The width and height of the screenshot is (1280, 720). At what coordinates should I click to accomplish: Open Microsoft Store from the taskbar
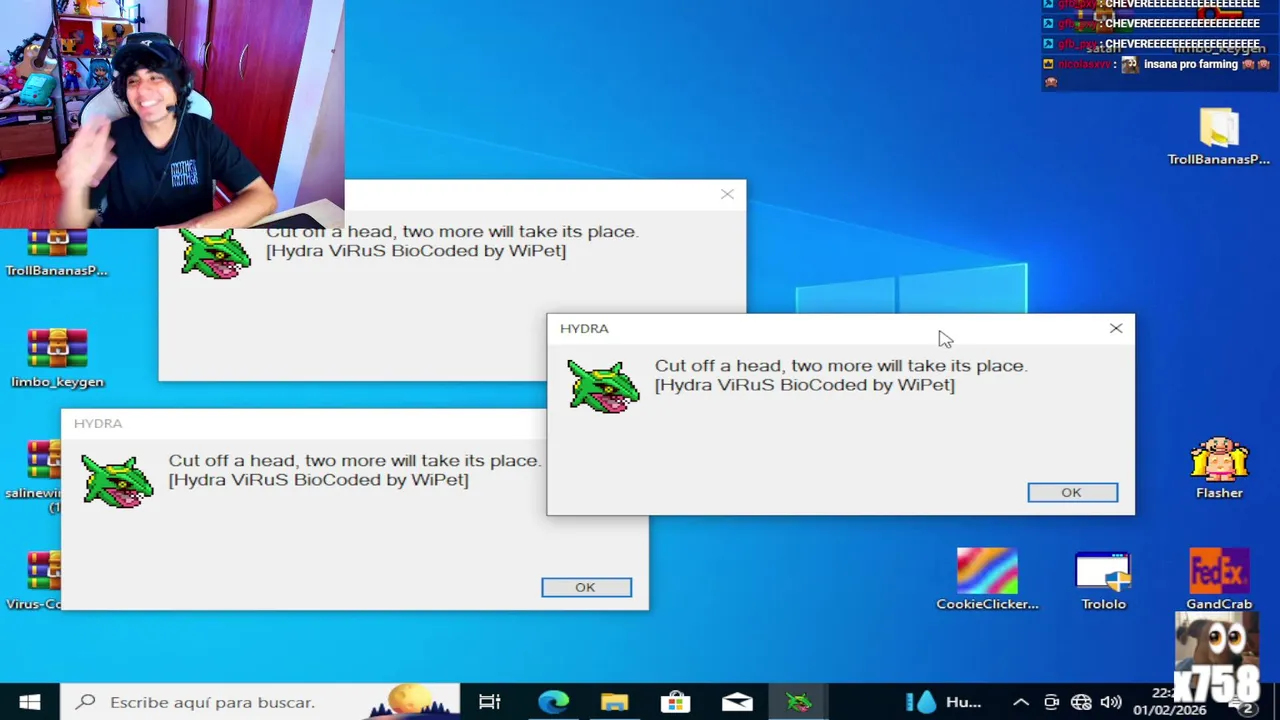(676, 702)
